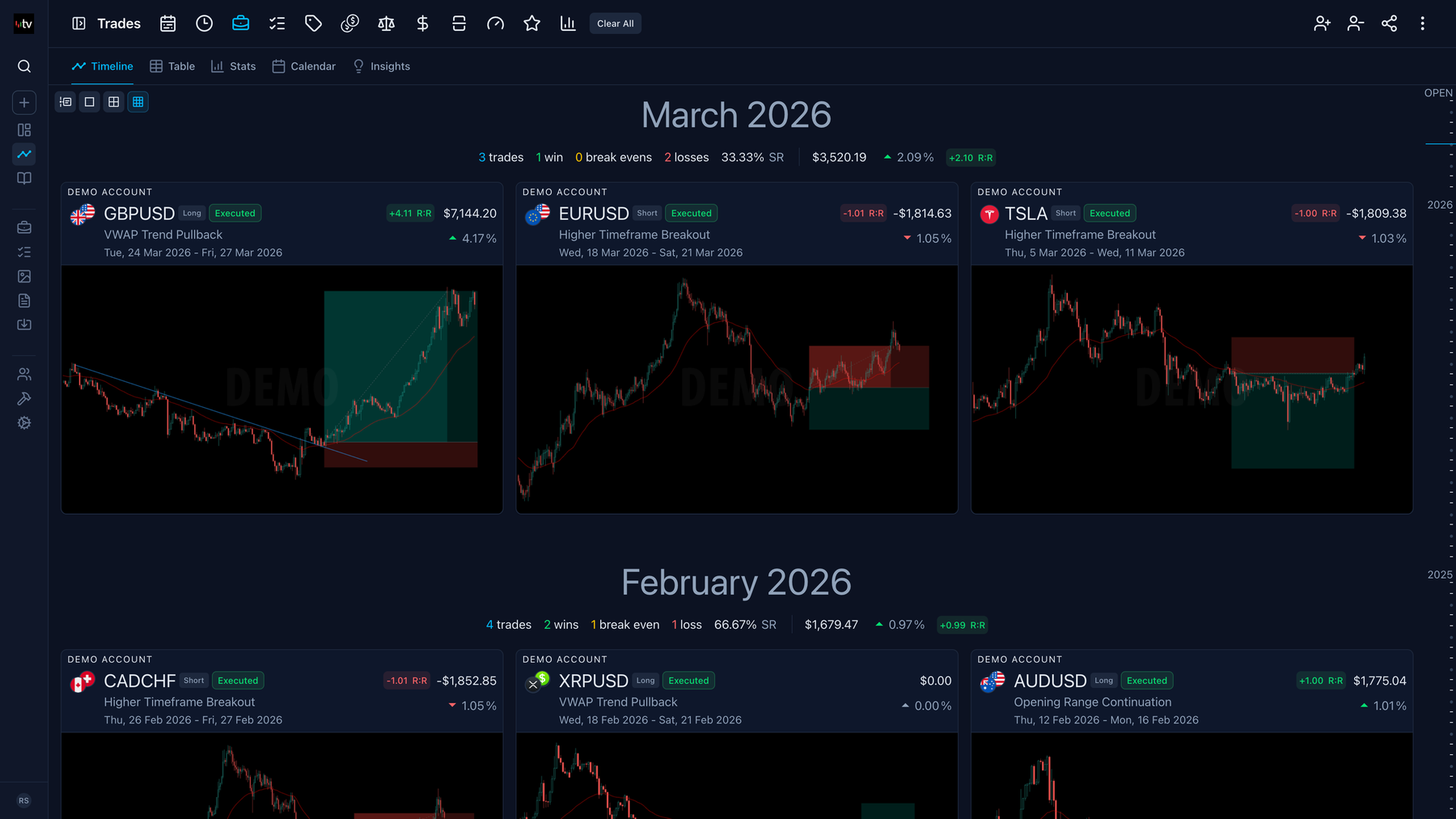Open the balance scales filter icon
The width and height of the screenshot is (1456, 819).
pos(386,23)
